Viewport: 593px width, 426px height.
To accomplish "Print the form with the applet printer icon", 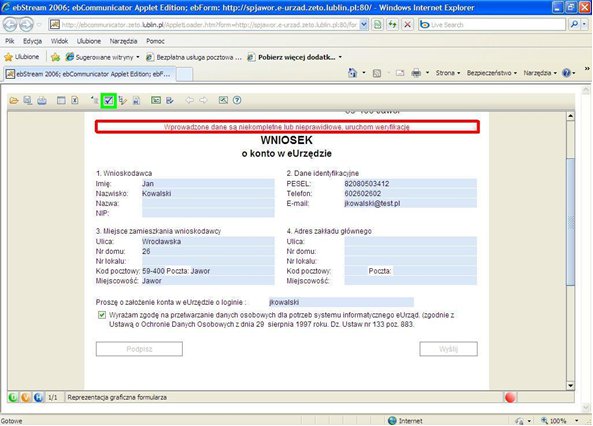I will pos(42,100).
